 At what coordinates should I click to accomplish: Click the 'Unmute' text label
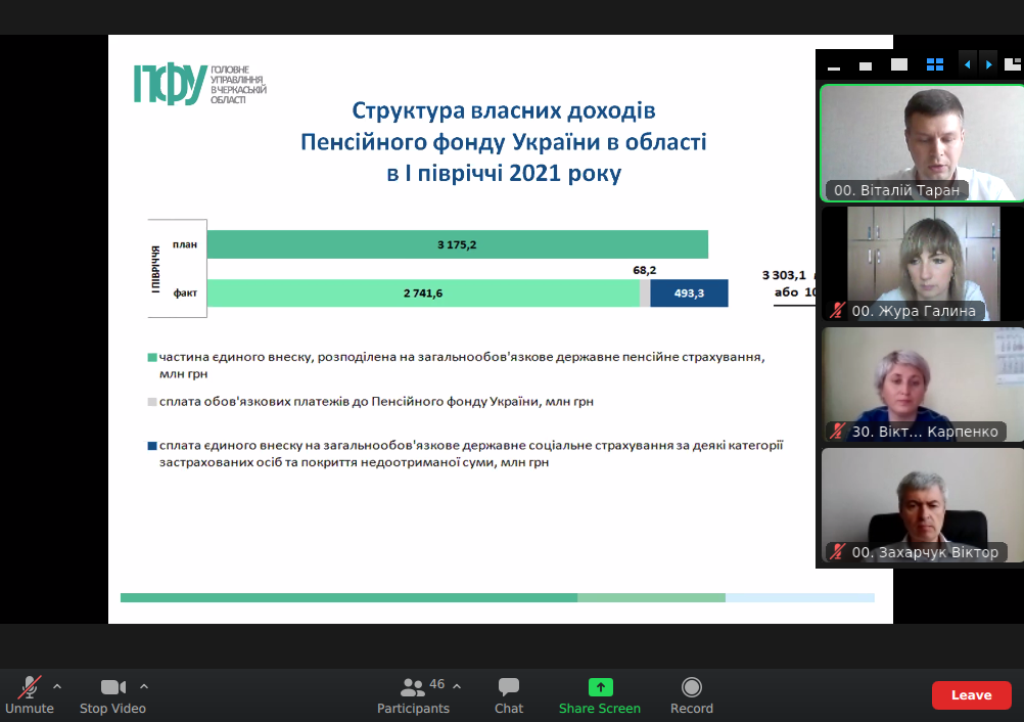tap(29, 708)
